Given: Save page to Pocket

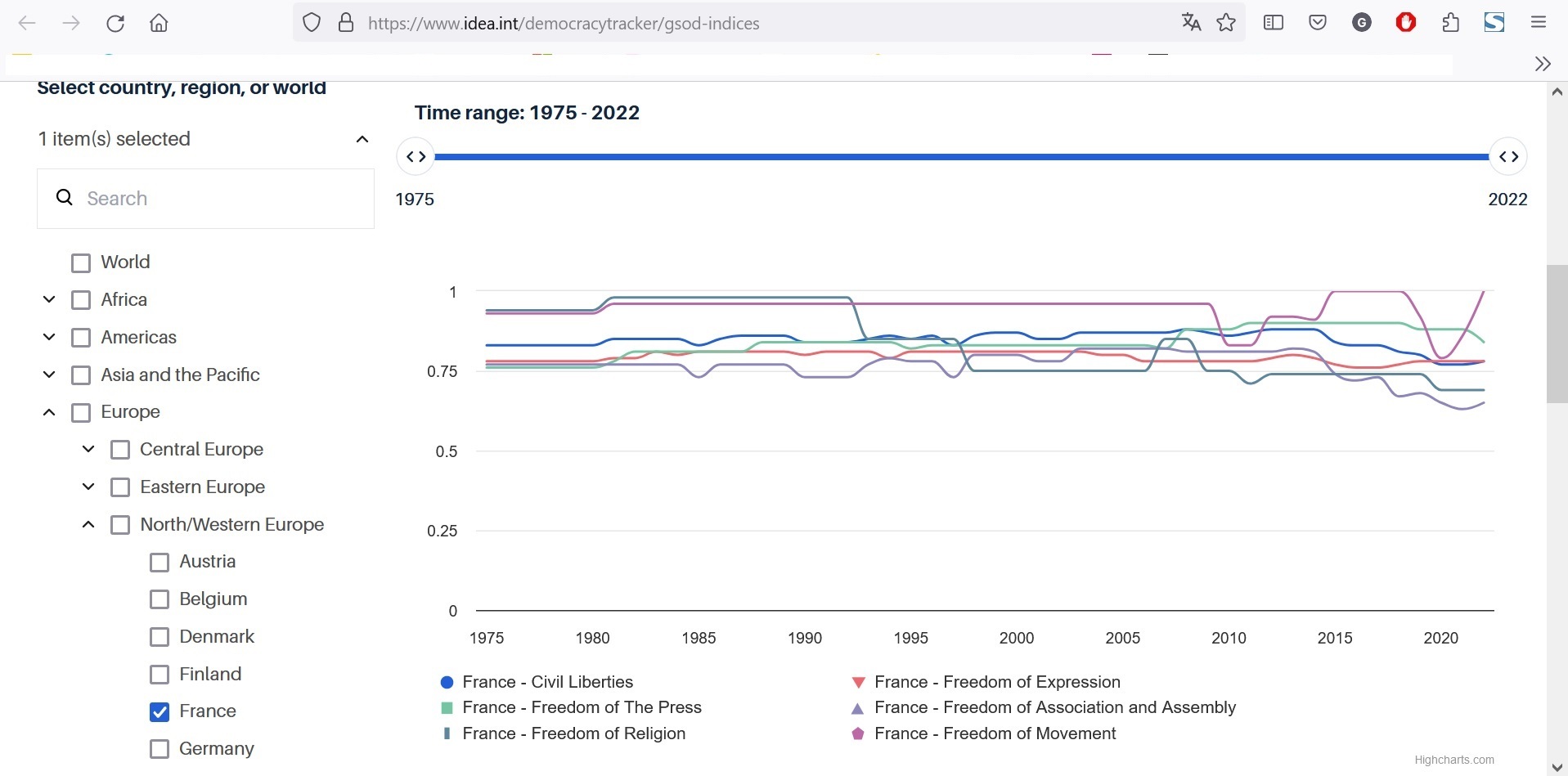Looking at the screenshot, I should point(1318,23).
